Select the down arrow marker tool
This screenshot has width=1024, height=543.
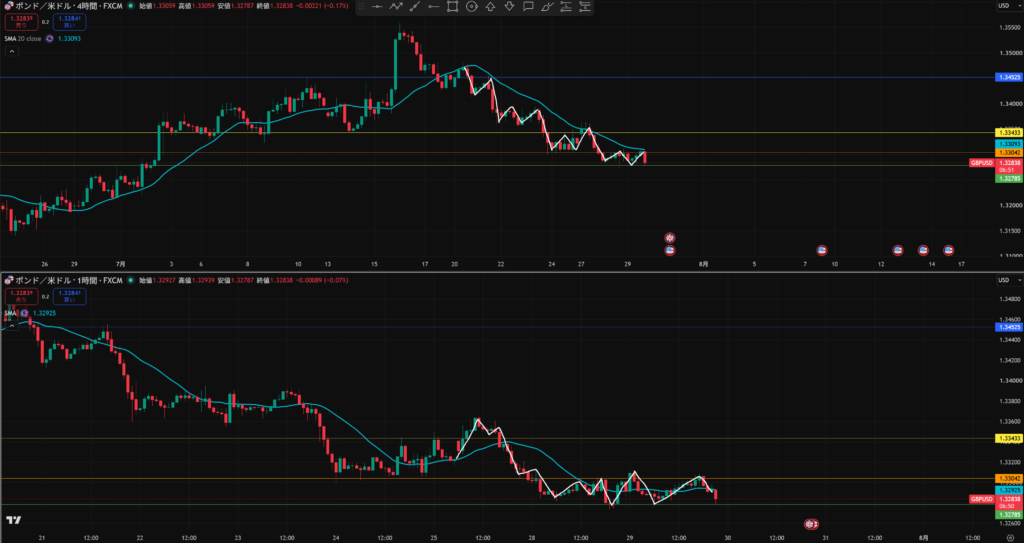tap(509, 7)
